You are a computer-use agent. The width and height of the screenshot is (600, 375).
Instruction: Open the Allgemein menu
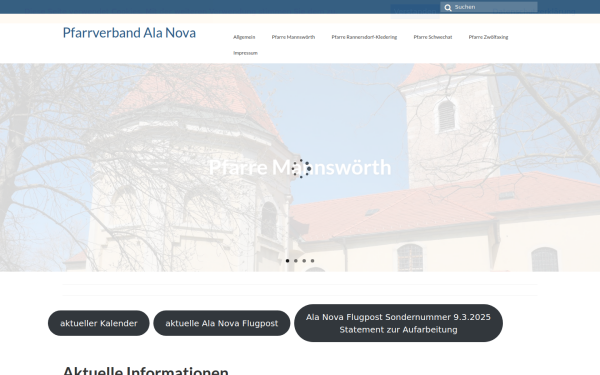click(244, 37)
